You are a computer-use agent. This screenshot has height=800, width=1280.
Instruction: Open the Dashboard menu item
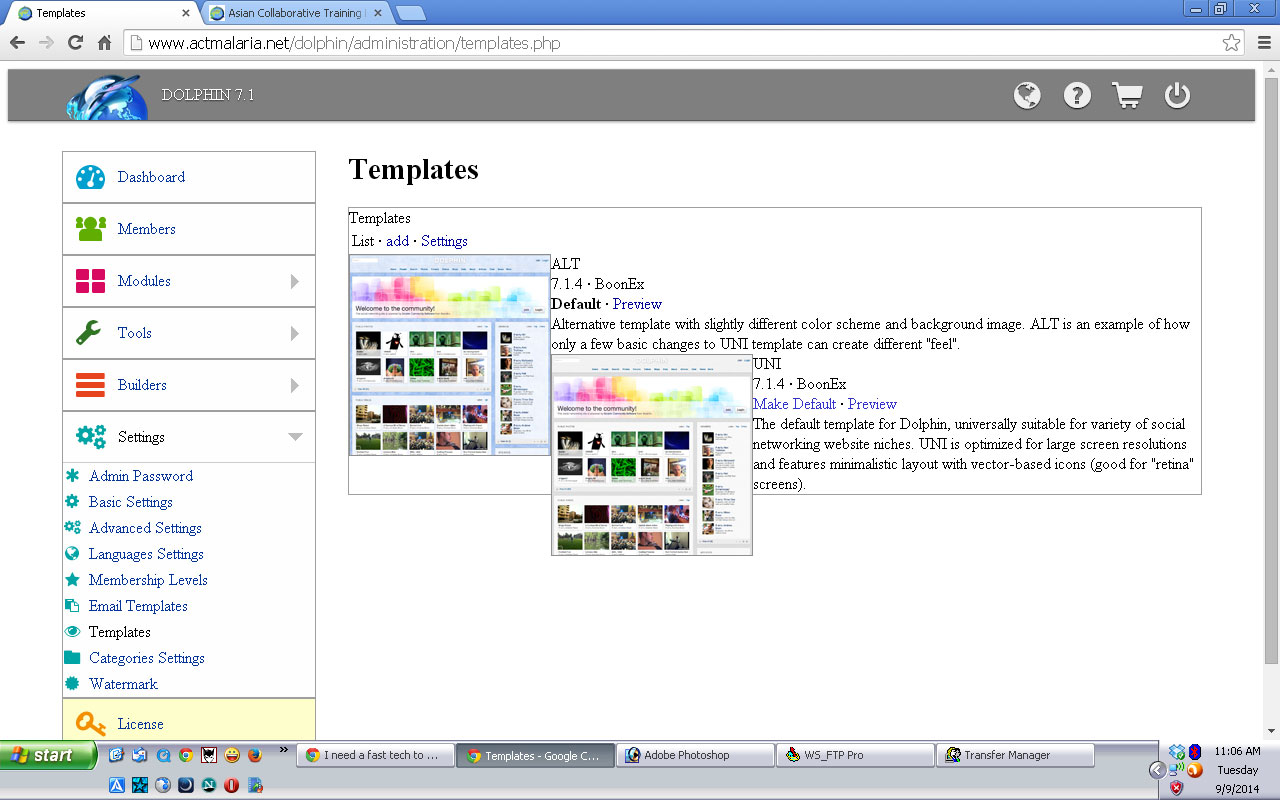click(189, 177)
